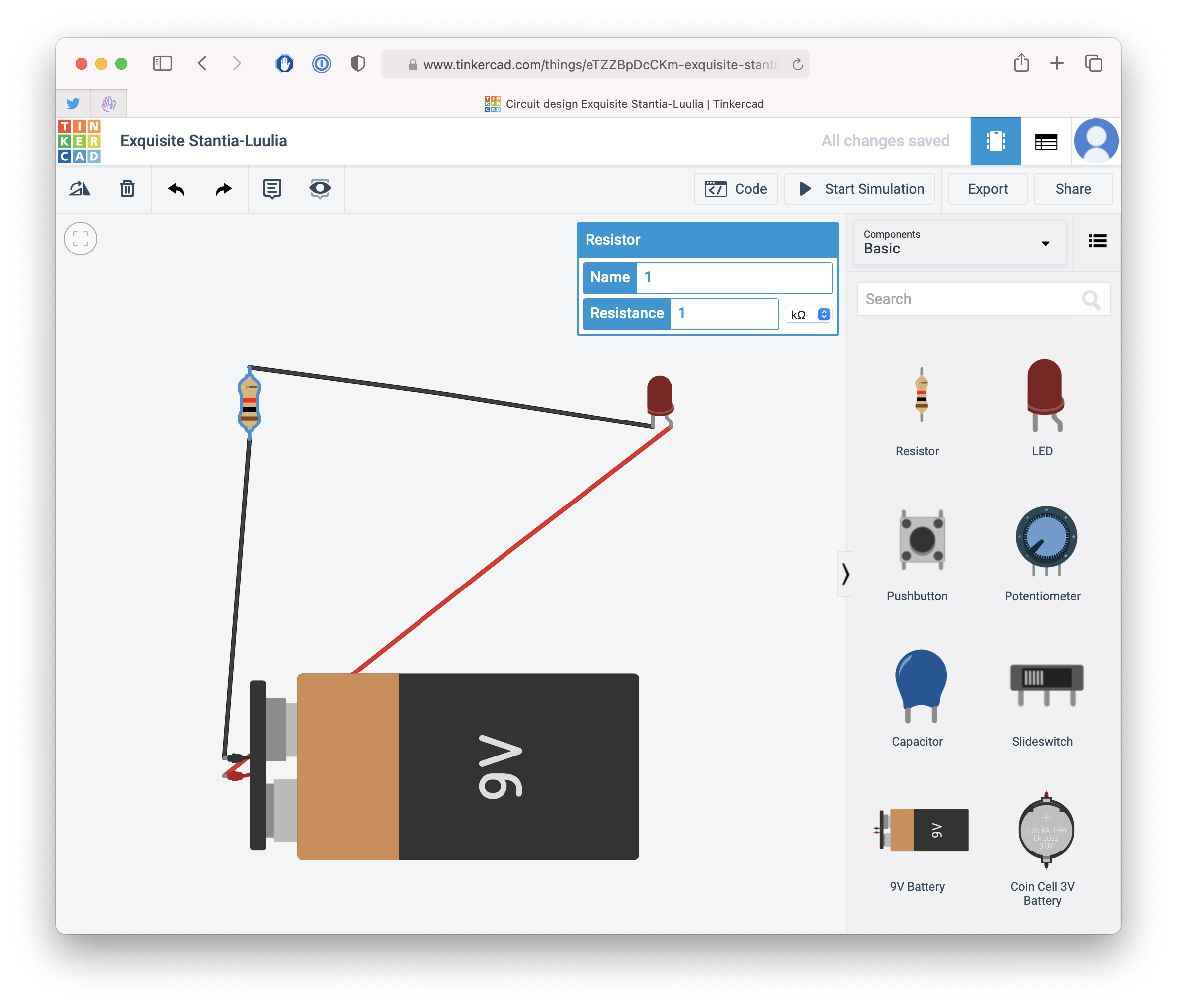The height and width of the screenshot is (1008, 1177).
Task: Click the rotate component icon
Action: [x=80, y=189]
